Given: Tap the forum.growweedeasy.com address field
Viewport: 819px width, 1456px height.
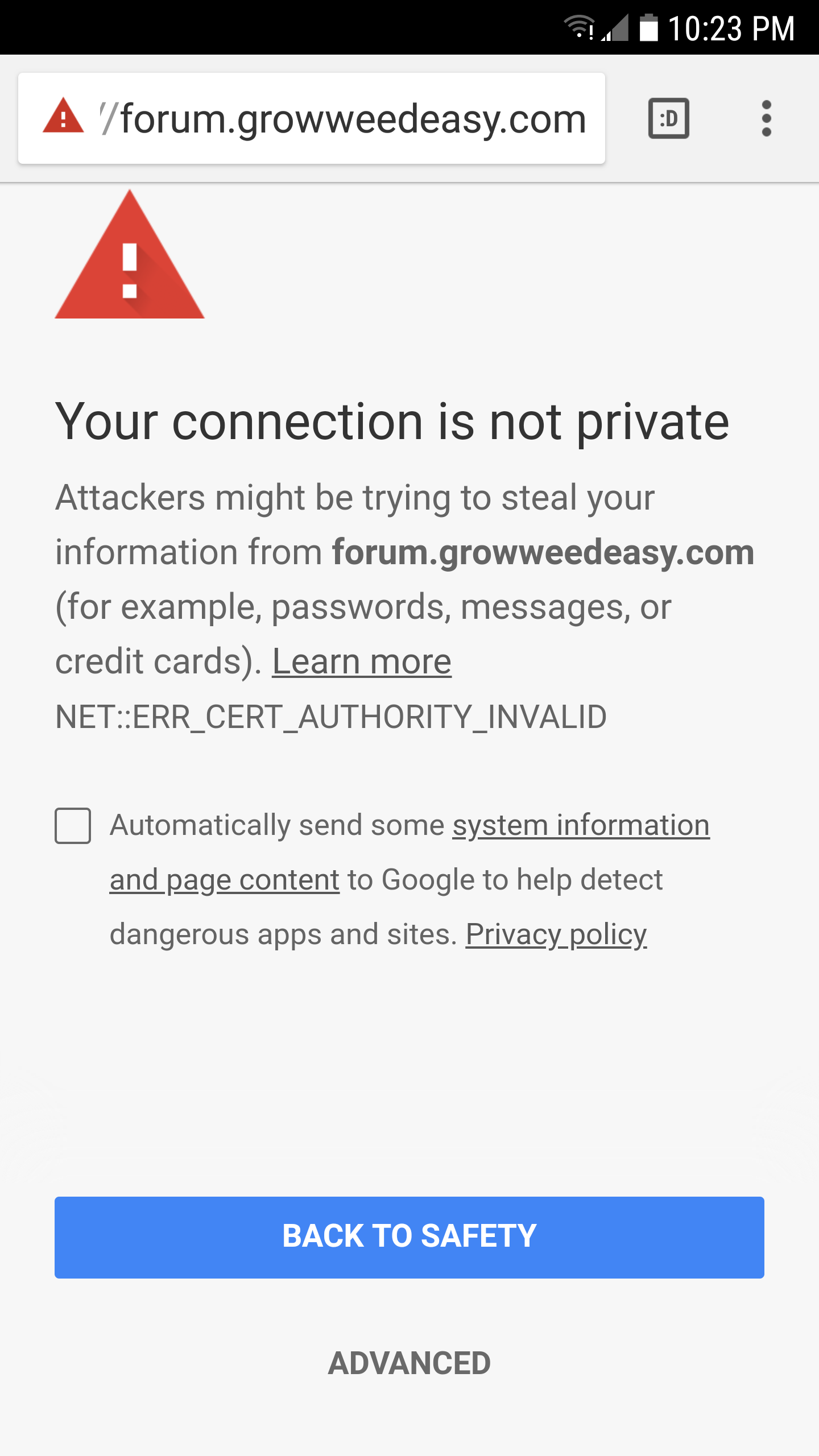Looking at the screenshot, I should coord(312,118).
